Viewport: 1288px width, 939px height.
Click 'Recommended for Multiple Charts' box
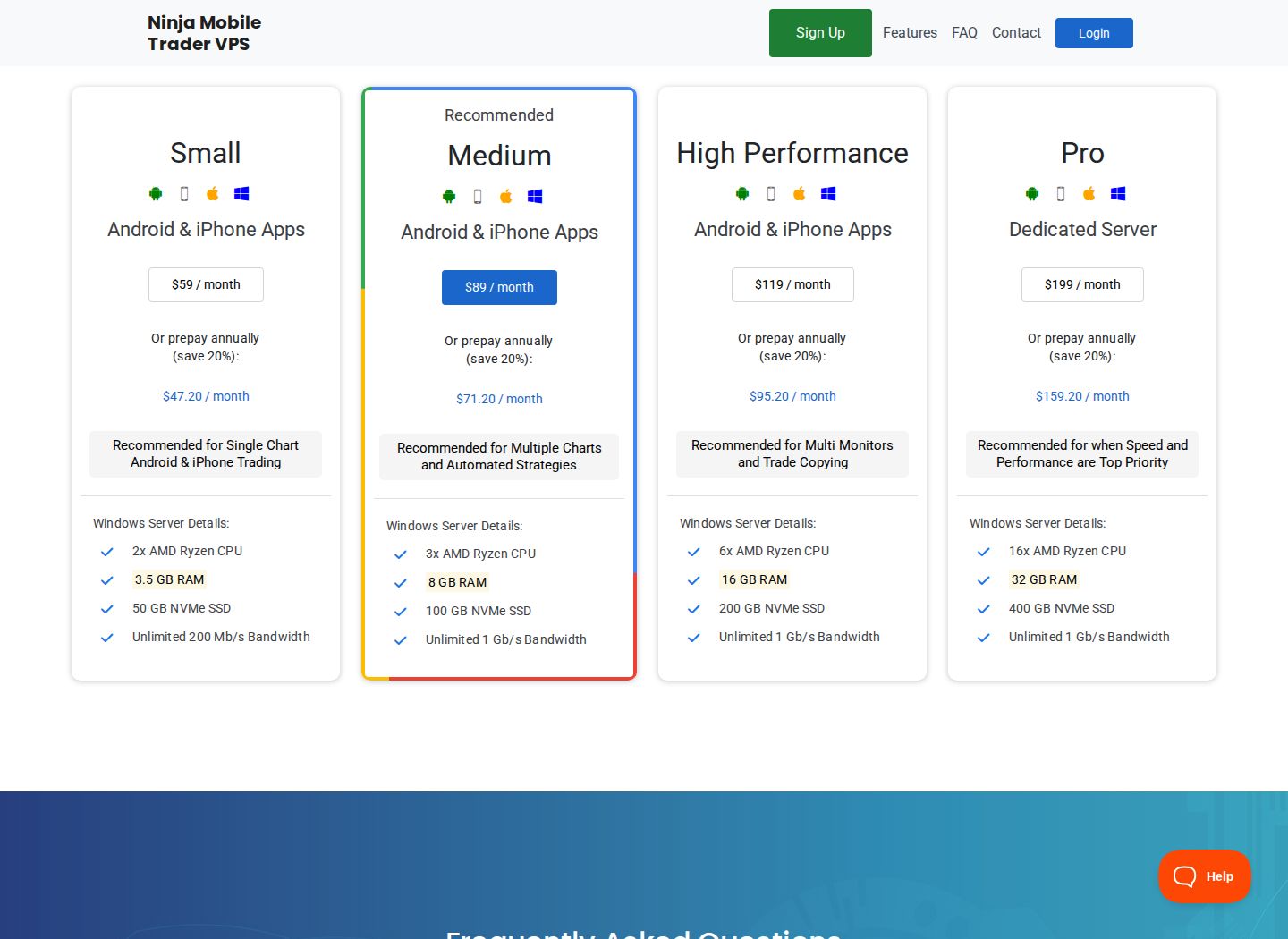tap(499, 457)
